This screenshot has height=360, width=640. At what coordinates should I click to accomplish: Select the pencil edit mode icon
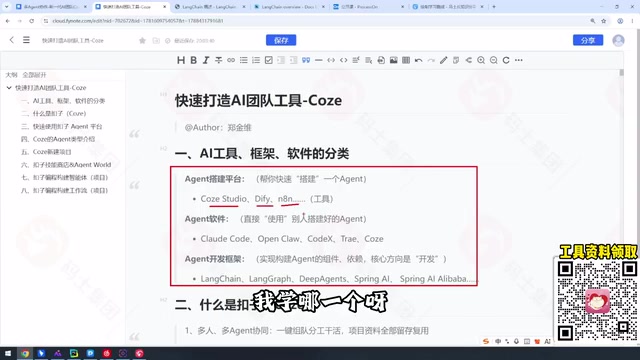tap(444, 60)
